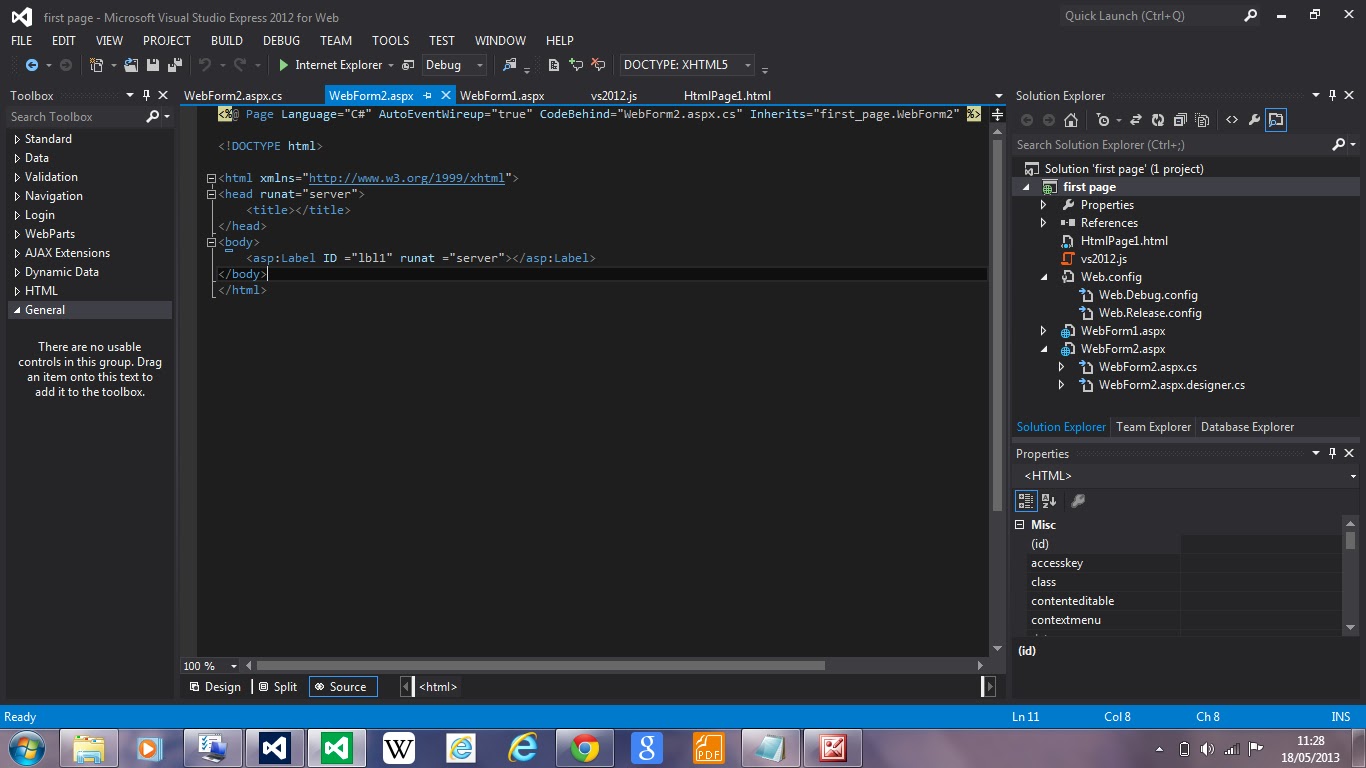The width and height of the screenshot is (1366, 768).
Task: Click the accesskey property value field
Action: tap(1260, 563)
